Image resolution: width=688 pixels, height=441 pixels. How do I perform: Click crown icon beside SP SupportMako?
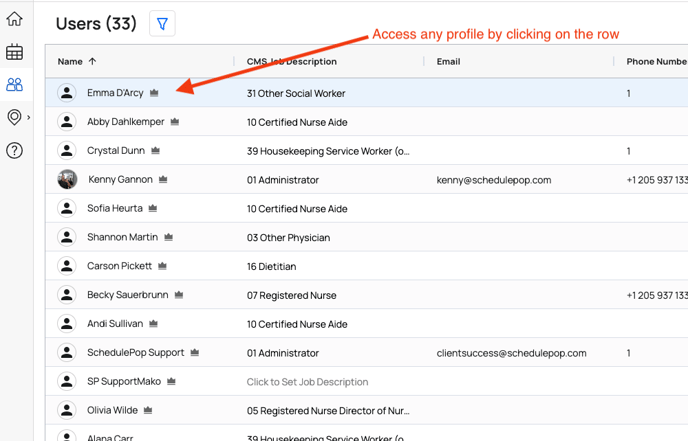pyautogui.click(x=171, y=381)
